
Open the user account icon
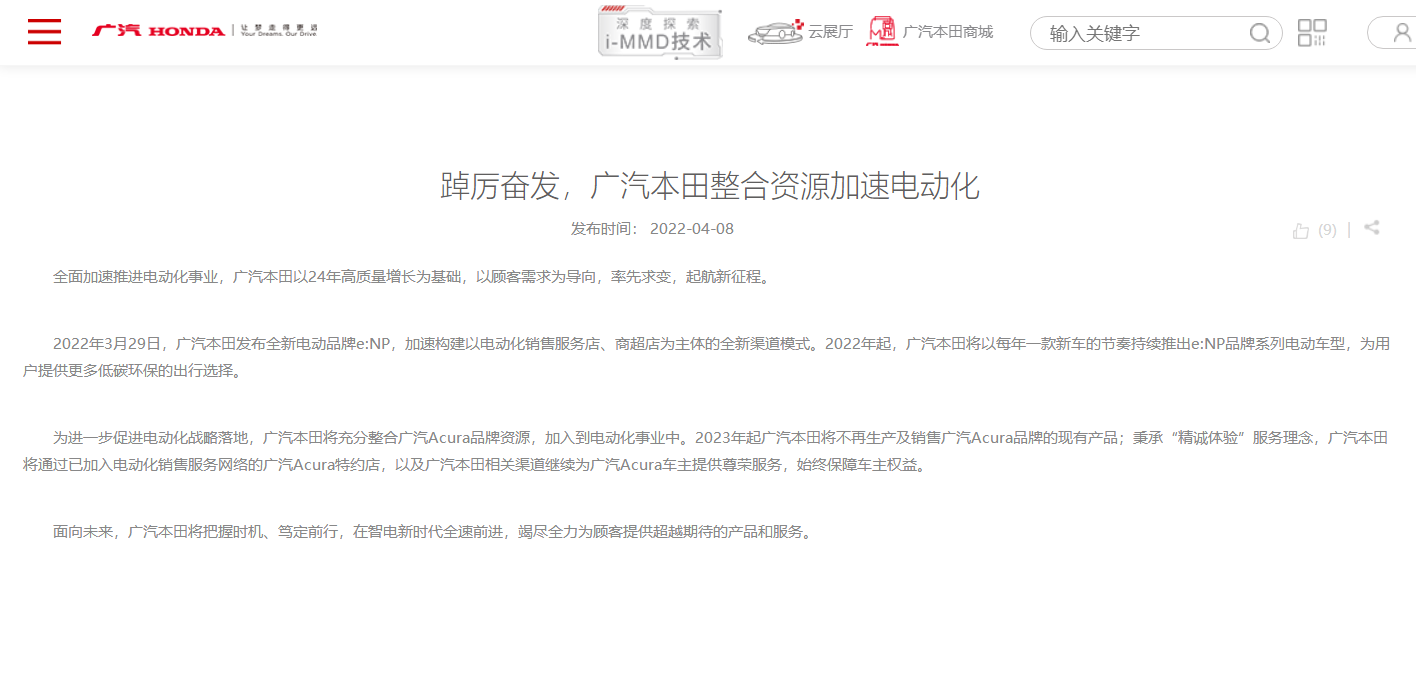1402,32
